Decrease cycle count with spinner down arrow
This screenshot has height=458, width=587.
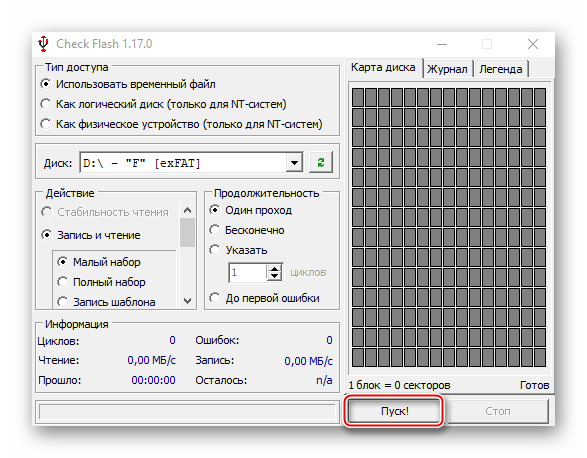(x=274, y=276)
